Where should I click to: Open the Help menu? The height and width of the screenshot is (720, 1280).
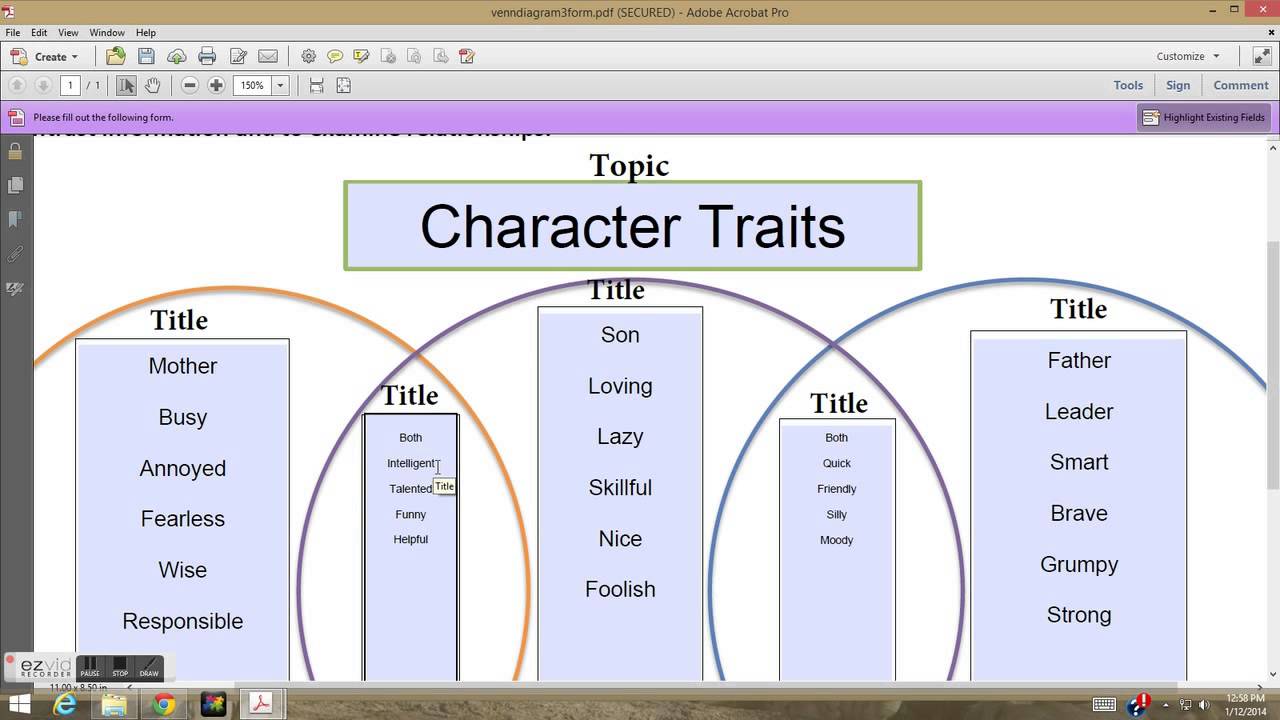coord(145,33)
